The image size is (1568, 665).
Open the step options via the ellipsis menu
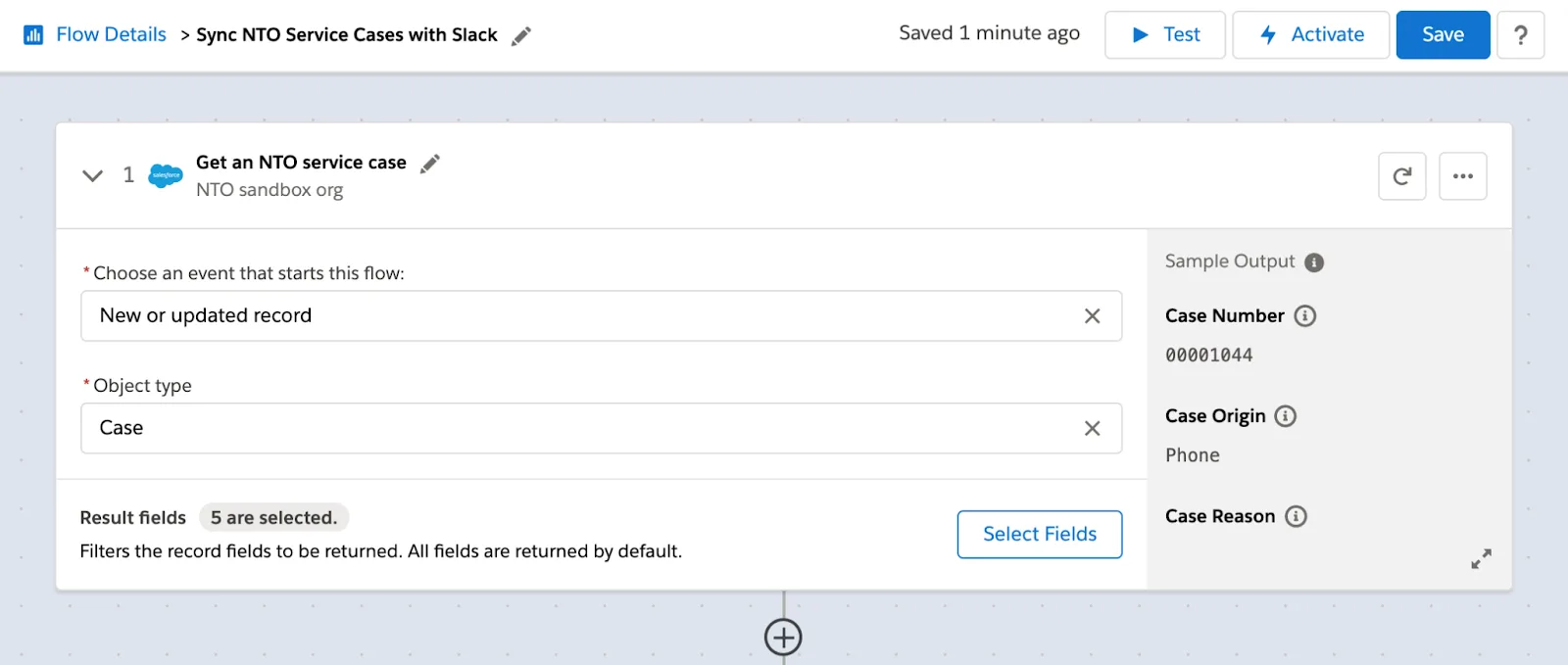tap(1462, 175)
